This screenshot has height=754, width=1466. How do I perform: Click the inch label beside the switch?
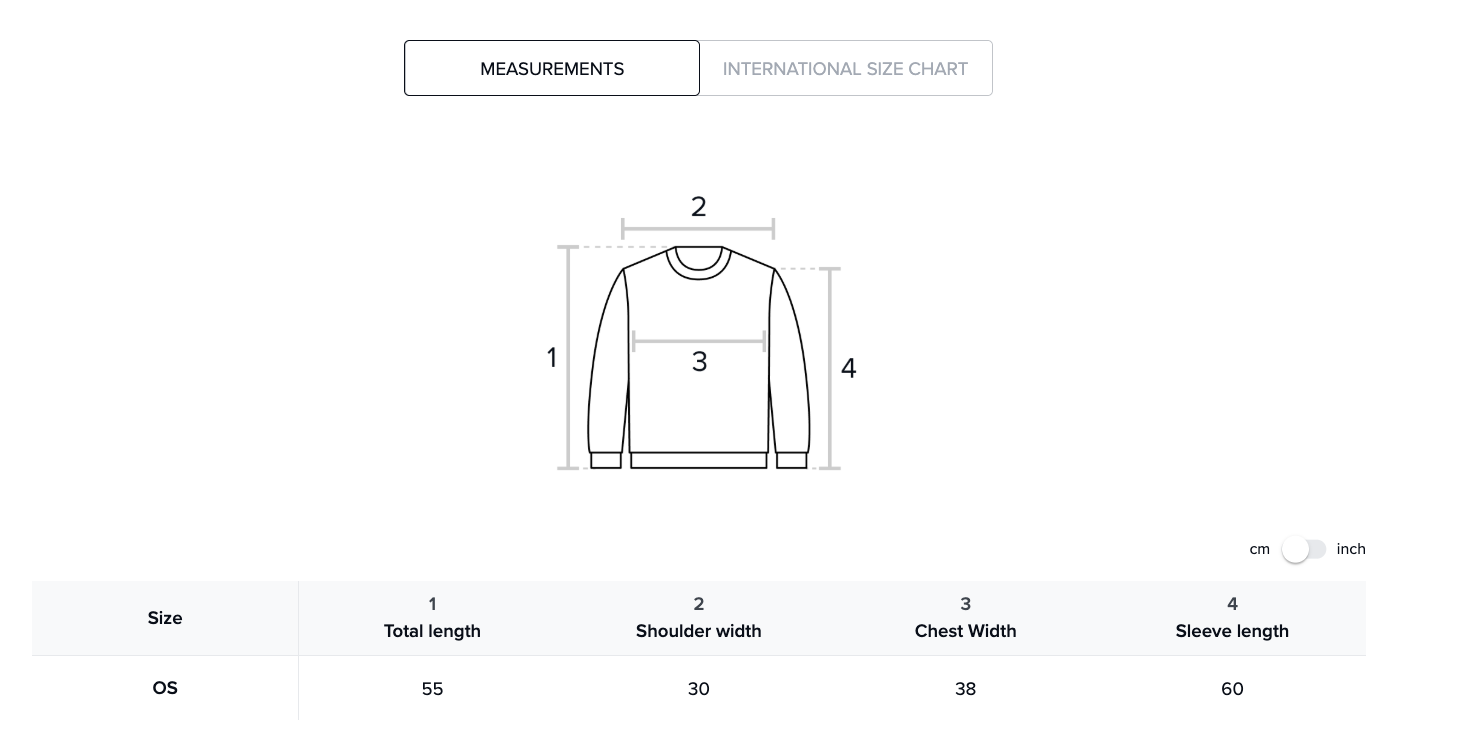coord(1351,549)
